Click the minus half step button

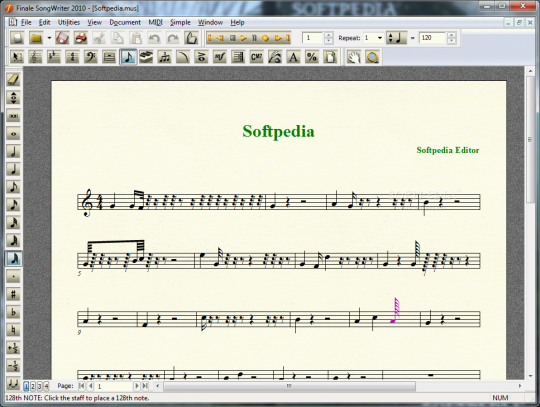tap(13, 366)
